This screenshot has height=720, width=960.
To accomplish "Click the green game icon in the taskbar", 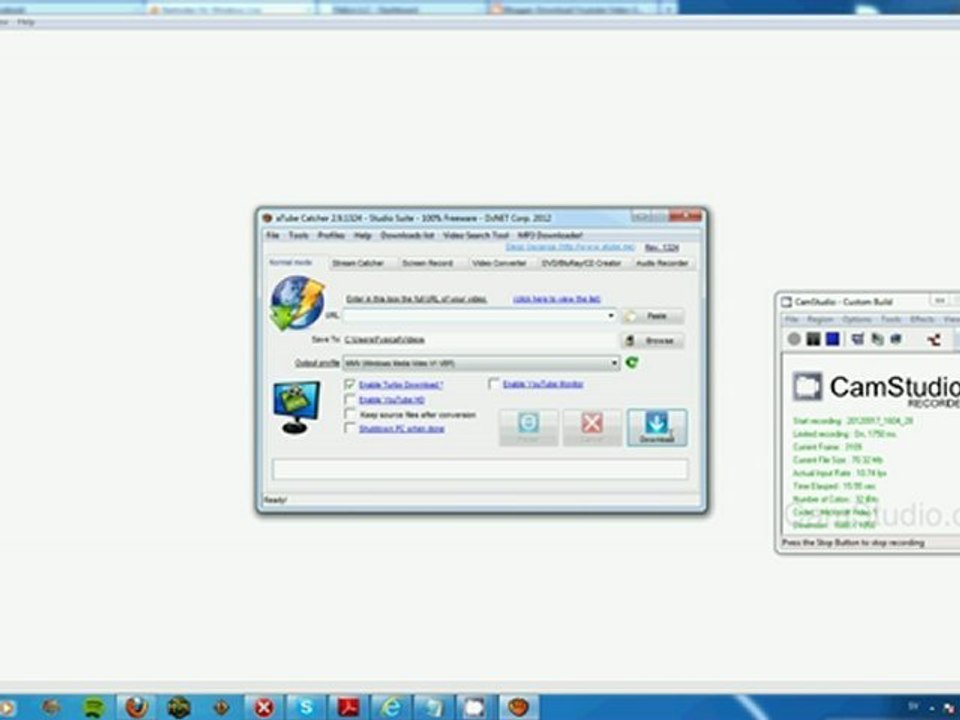I will [x=179, y=708].
